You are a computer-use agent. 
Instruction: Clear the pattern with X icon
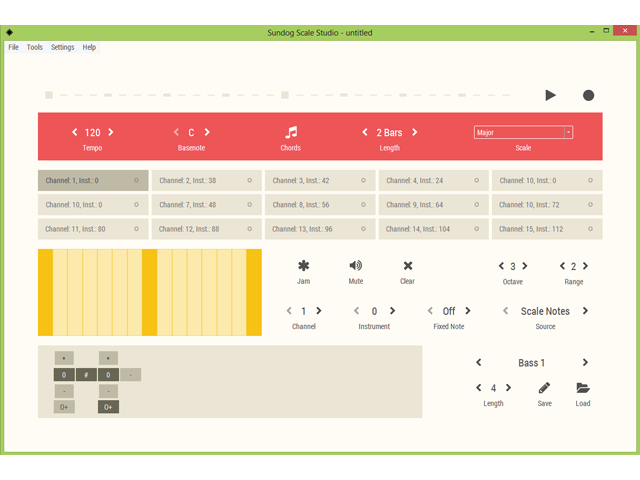point(407,266)
